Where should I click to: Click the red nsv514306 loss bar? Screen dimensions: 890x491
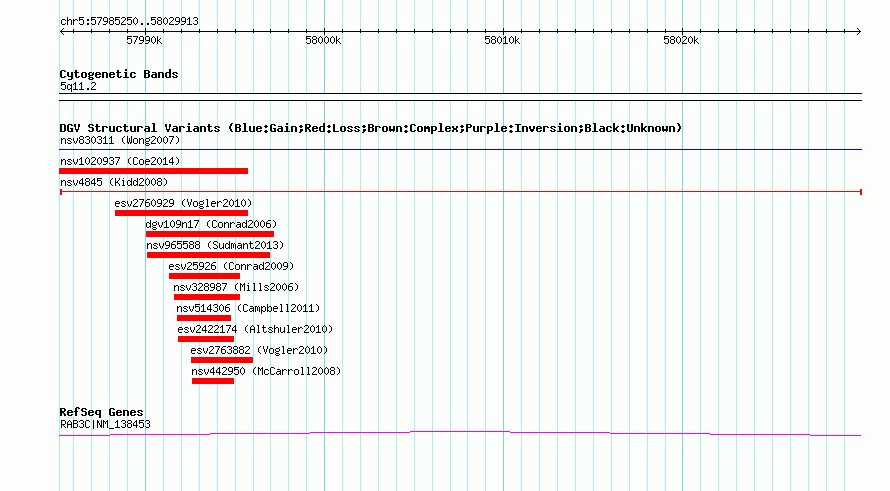click(204, 318)
